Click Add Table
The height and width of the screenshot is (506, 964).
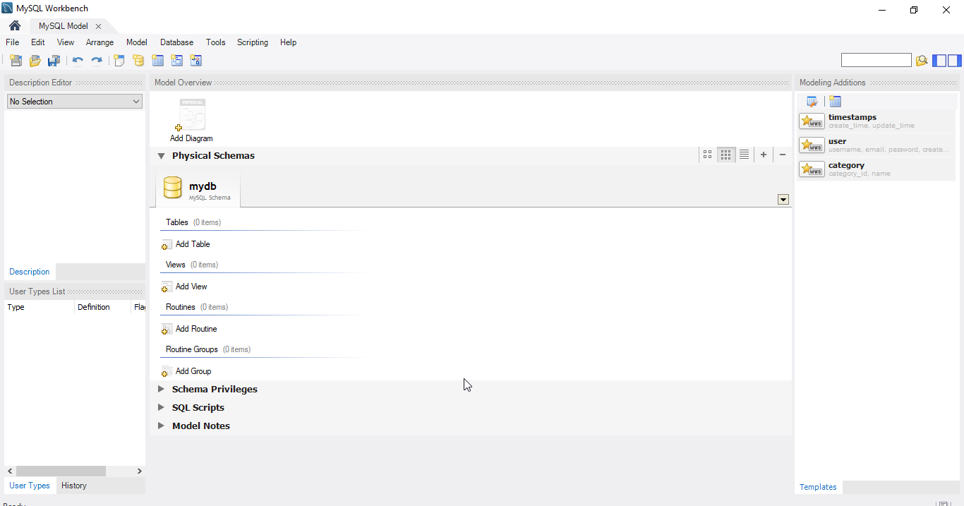(x=186, y=244)
